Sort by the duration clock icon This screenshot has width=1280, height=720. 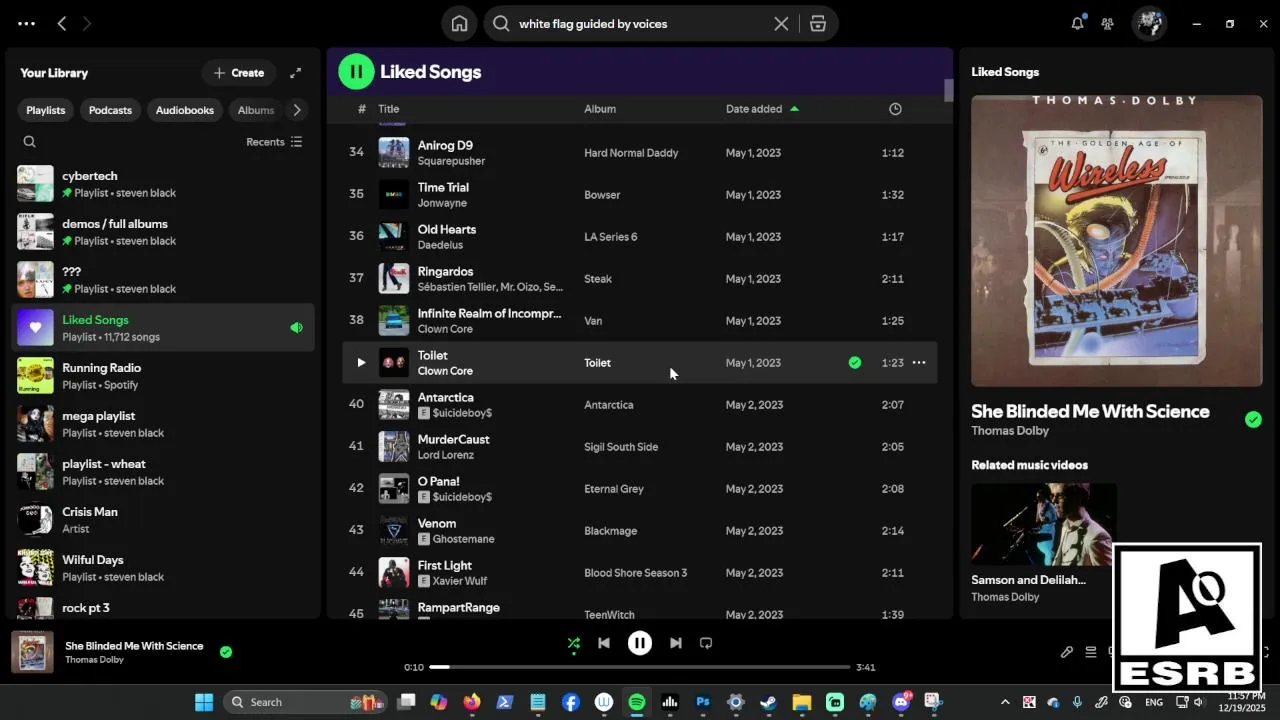[895, 109]
